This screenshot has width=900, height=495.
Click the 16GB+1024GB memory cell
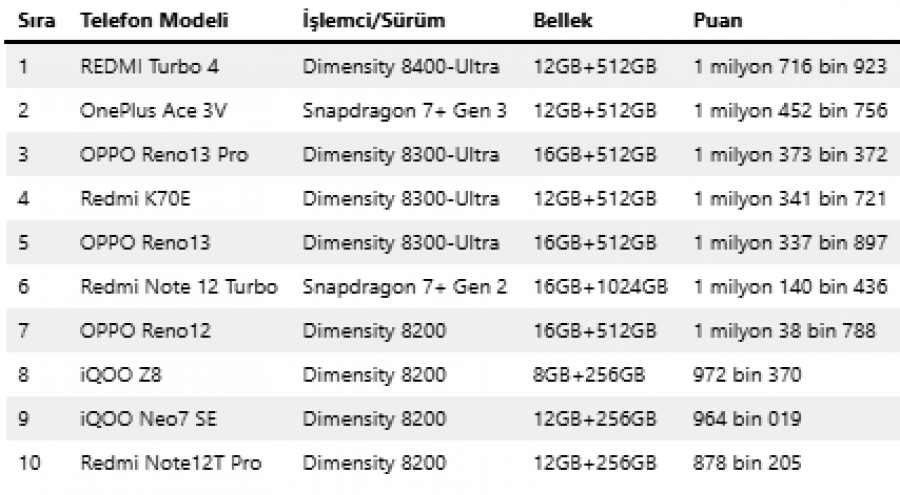click(x=600, y=287)
